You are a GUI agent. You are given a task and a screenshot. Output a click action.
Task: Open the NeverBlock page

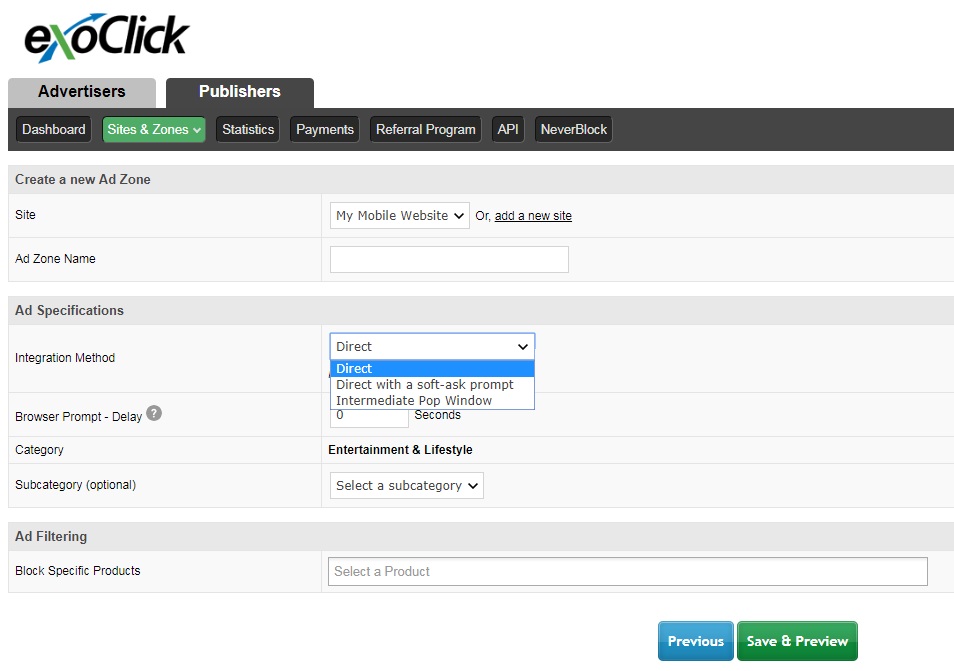(573, 130)
